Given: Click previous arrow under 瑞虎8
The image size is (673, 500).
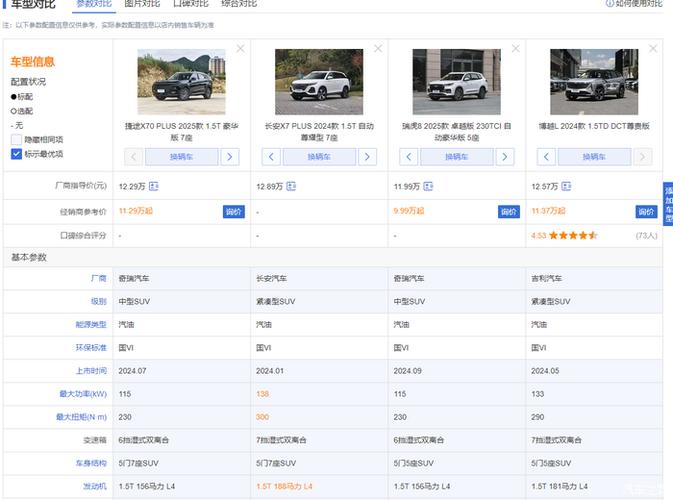Looking at the screenshot, I should 409,157.
